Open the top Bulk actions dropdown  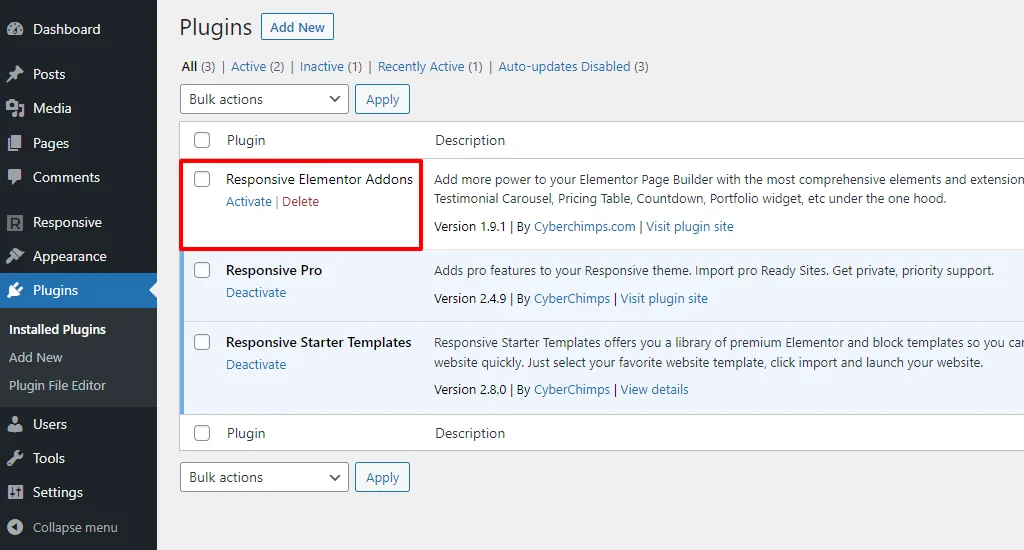264,99
